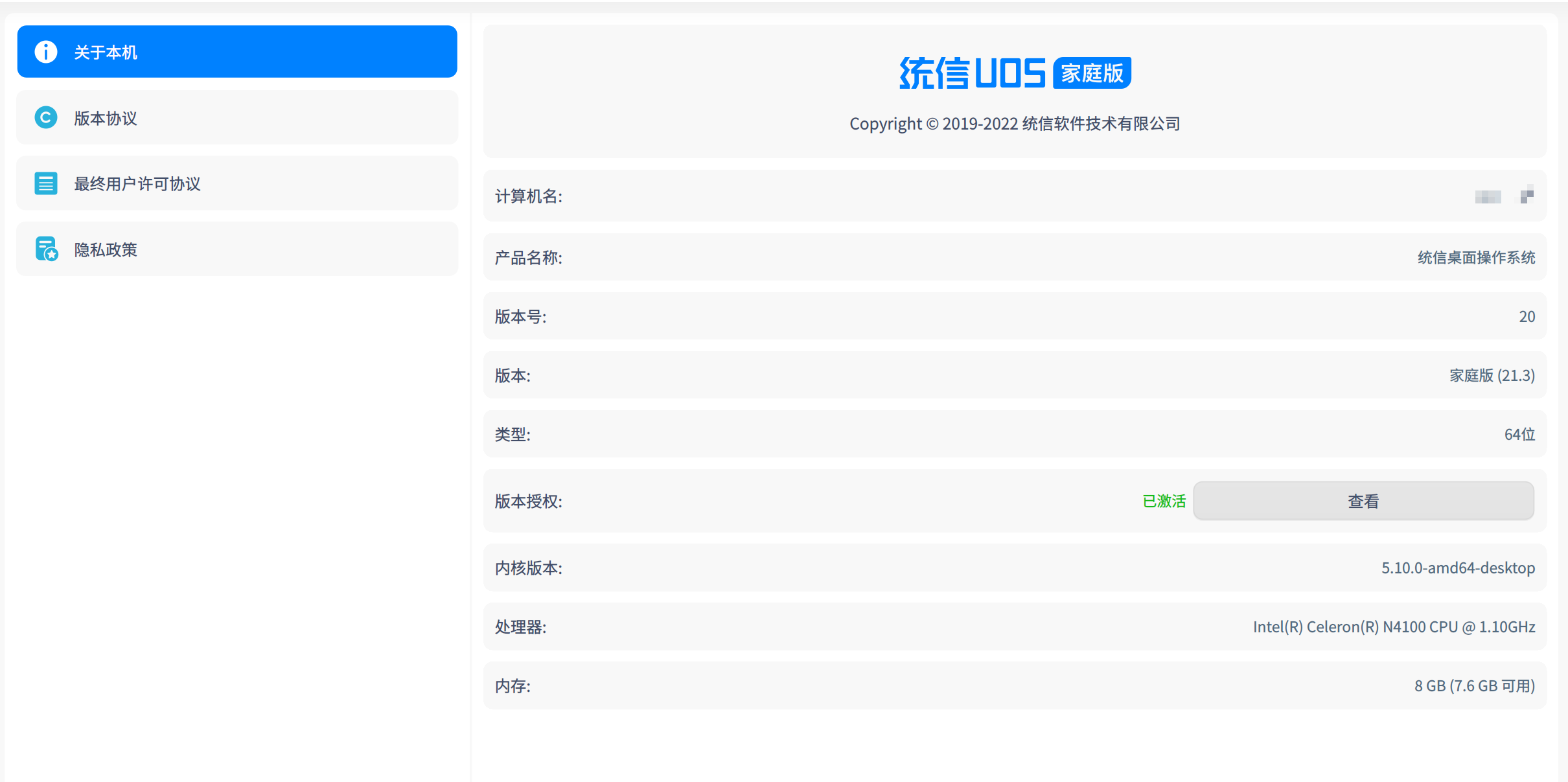Click the highlighted 关于本机 sidebar entry icon area

46,51
